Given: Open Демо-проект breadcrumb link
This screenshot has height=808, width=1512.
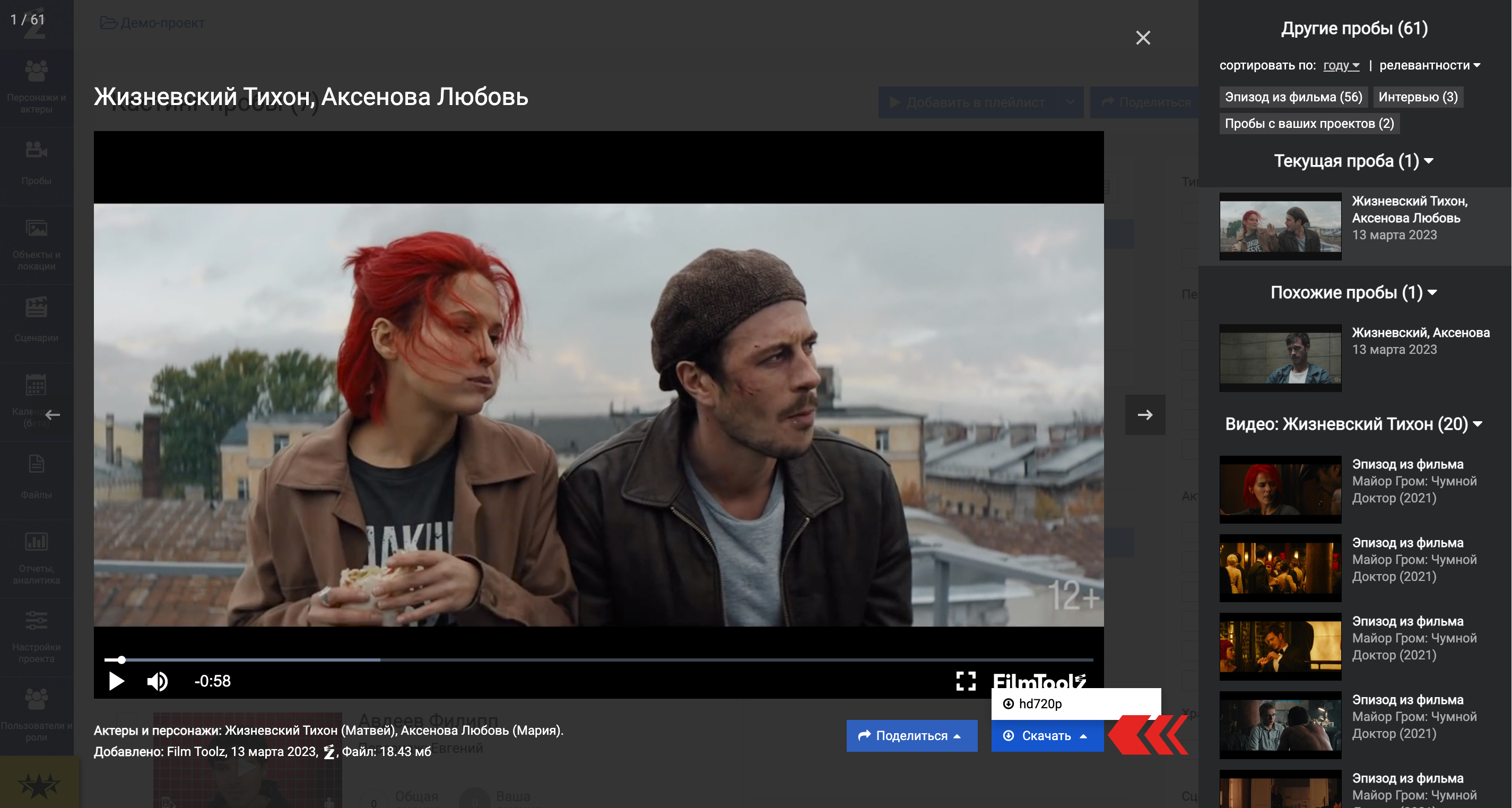Looking at the screenshot, I should pyautogui.click(x=152, y=23).
